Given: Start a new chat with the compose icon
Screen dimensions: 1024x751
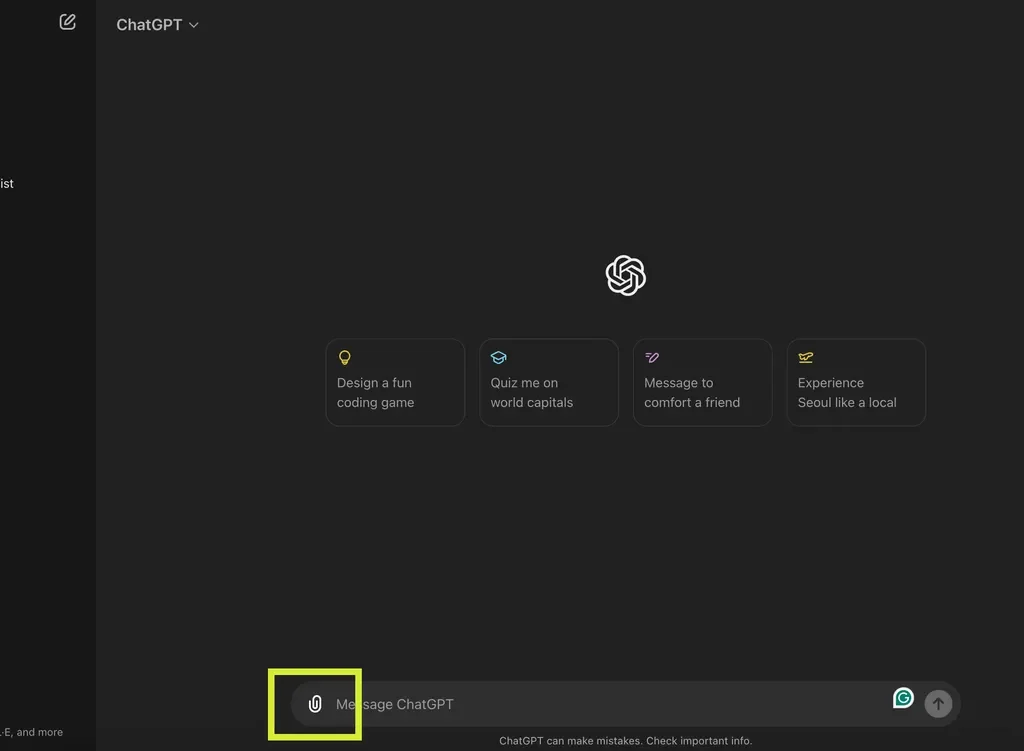Looking at the screenshot, I should tap(67, 22).
